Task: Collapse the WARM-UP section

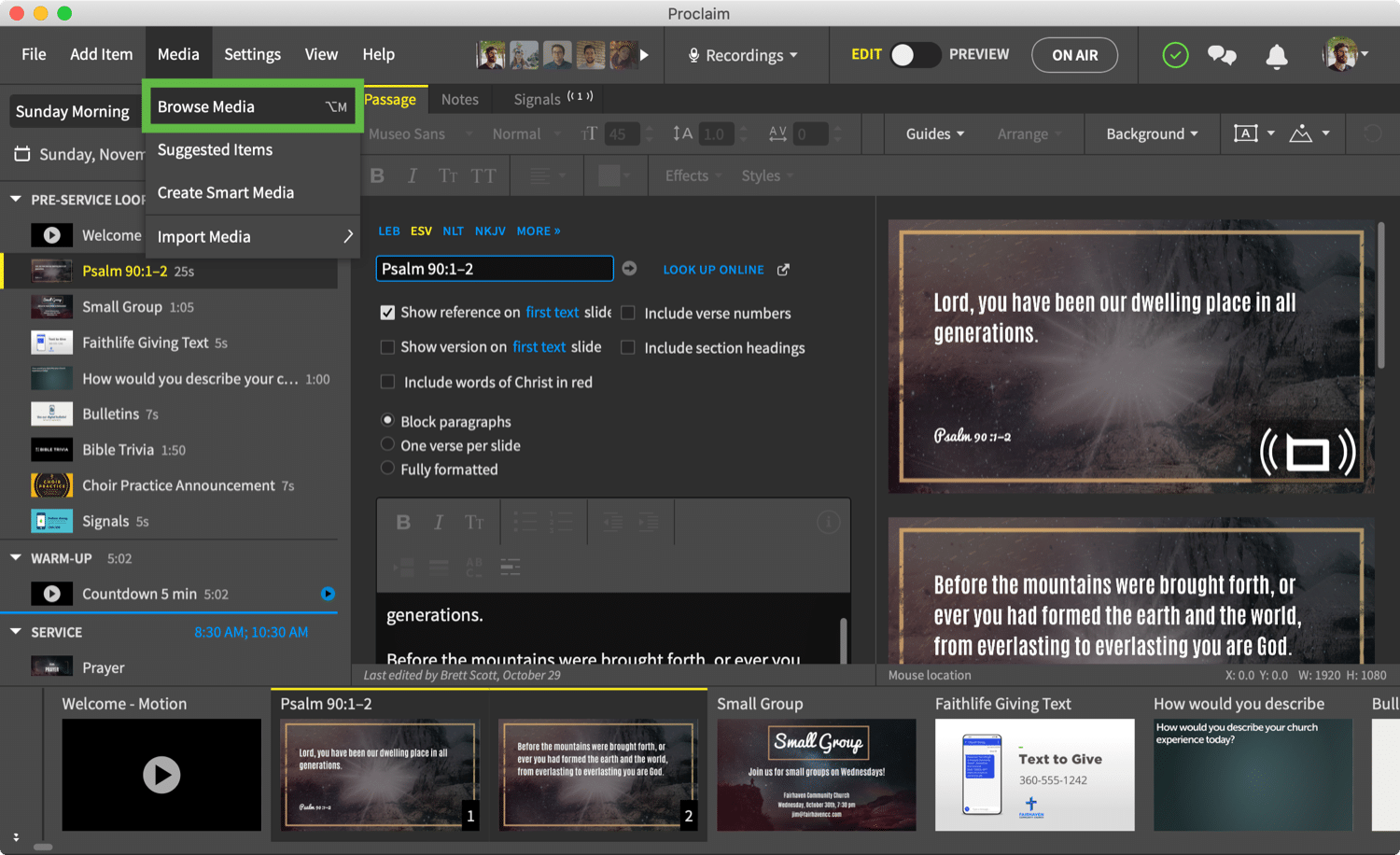Action: click(16, 557)
